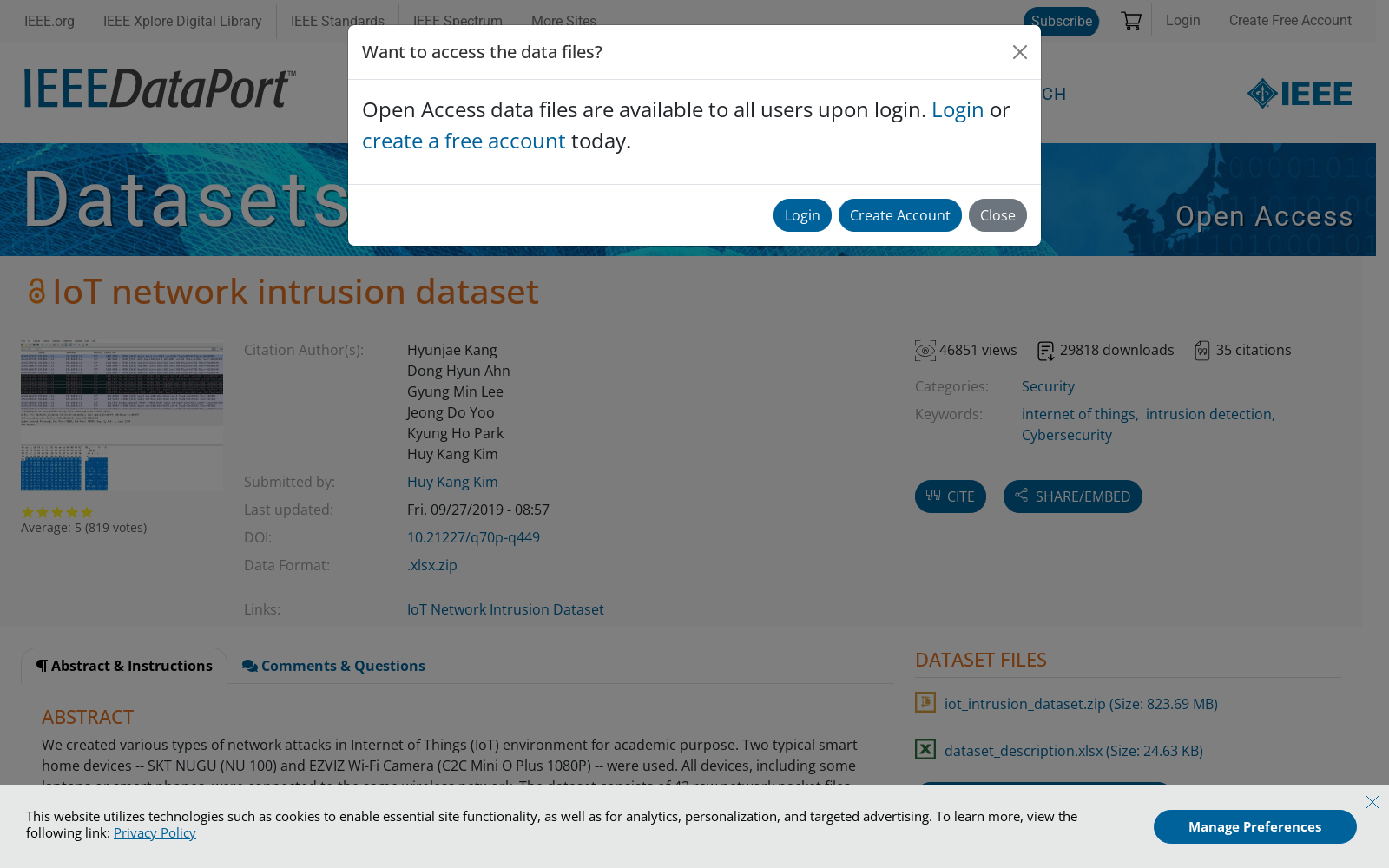Download dataset_description.xlsx file
The width and height of the screenshot is (1389, 868).
point(1074,751)
